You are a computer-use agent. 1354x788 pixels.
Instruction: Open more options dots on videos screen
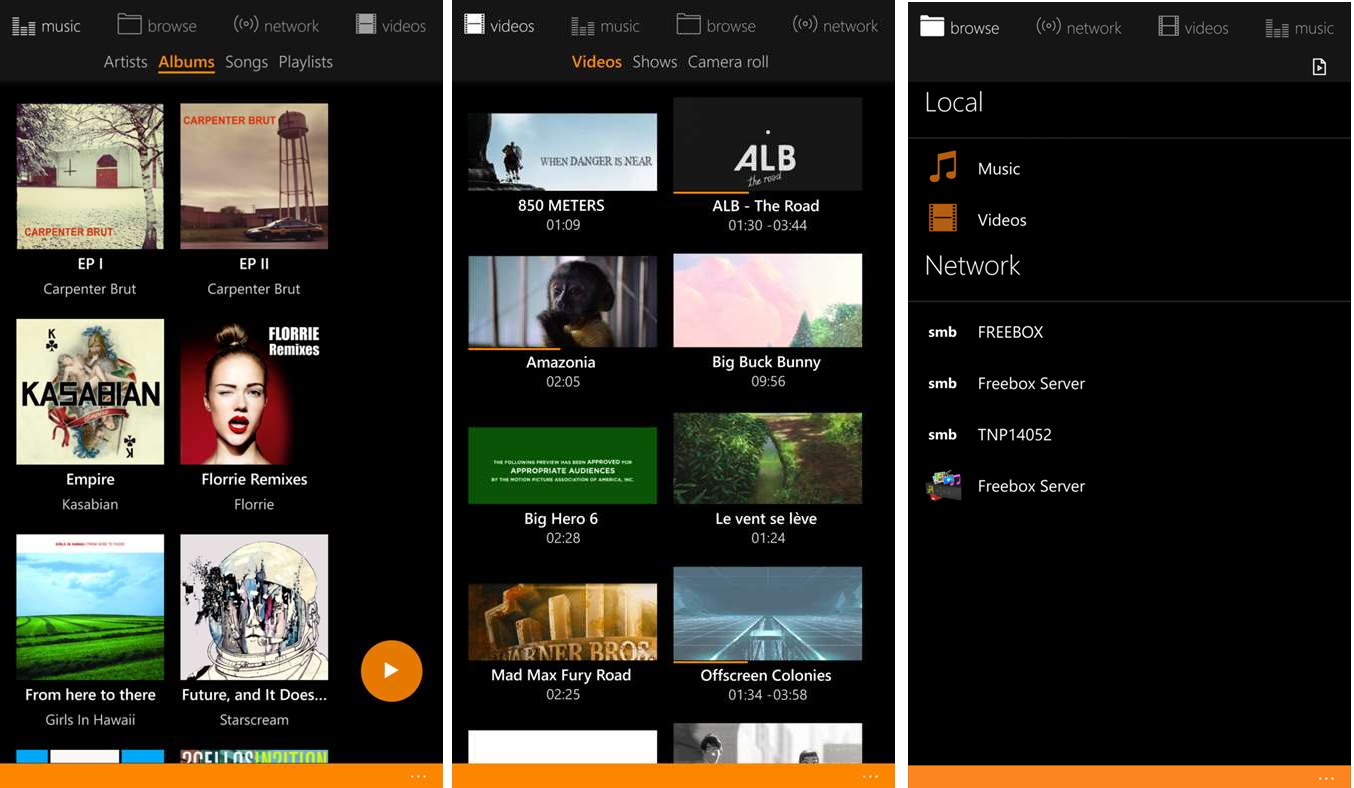[870, 777]
